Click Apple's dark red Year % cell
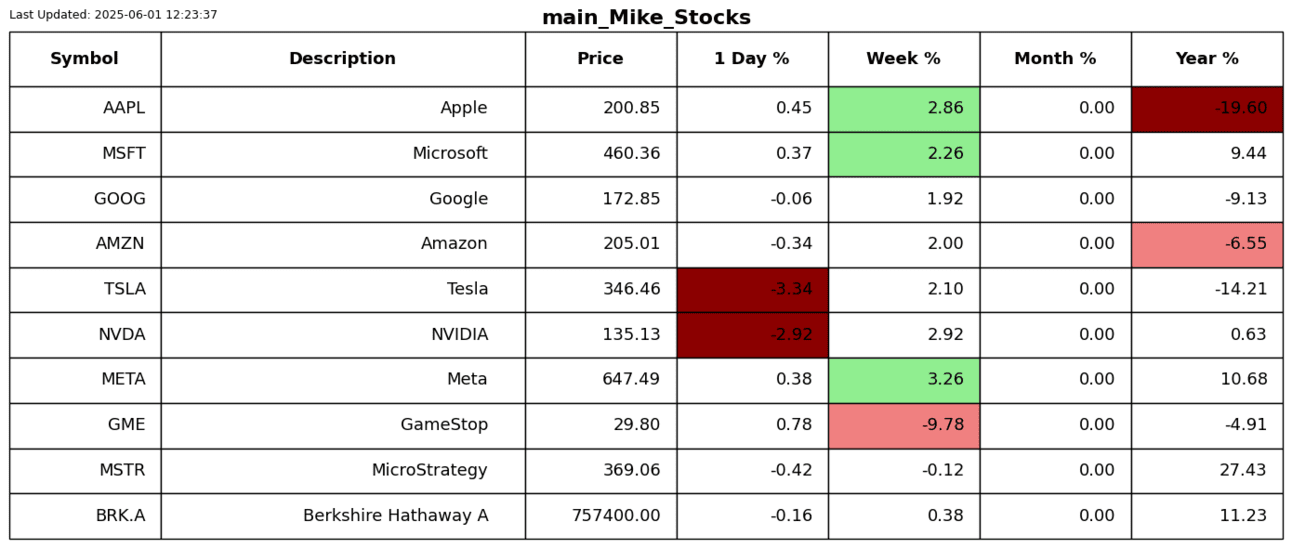This screenshot has width=1292, height=548. pos(1207,109)
